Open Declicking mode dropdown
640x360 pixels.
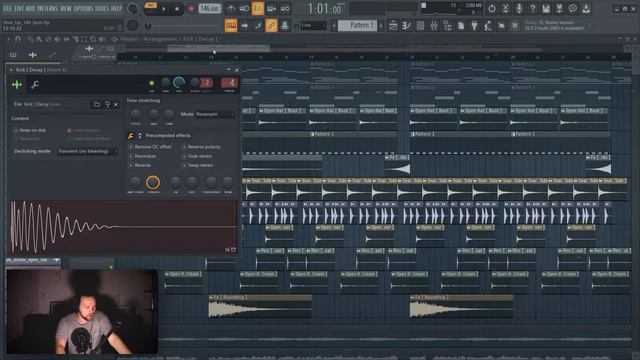[87, 151]
